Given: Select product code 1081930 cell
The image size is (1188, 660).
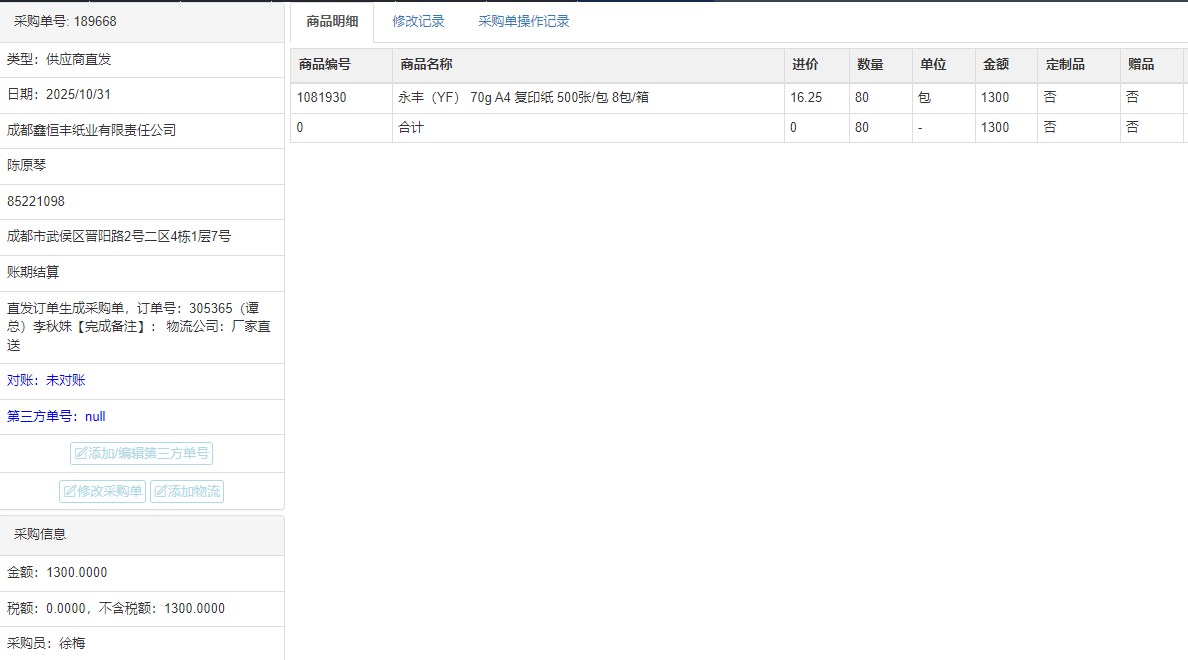Looking at the screenshot, I should (x=322, y=98).
